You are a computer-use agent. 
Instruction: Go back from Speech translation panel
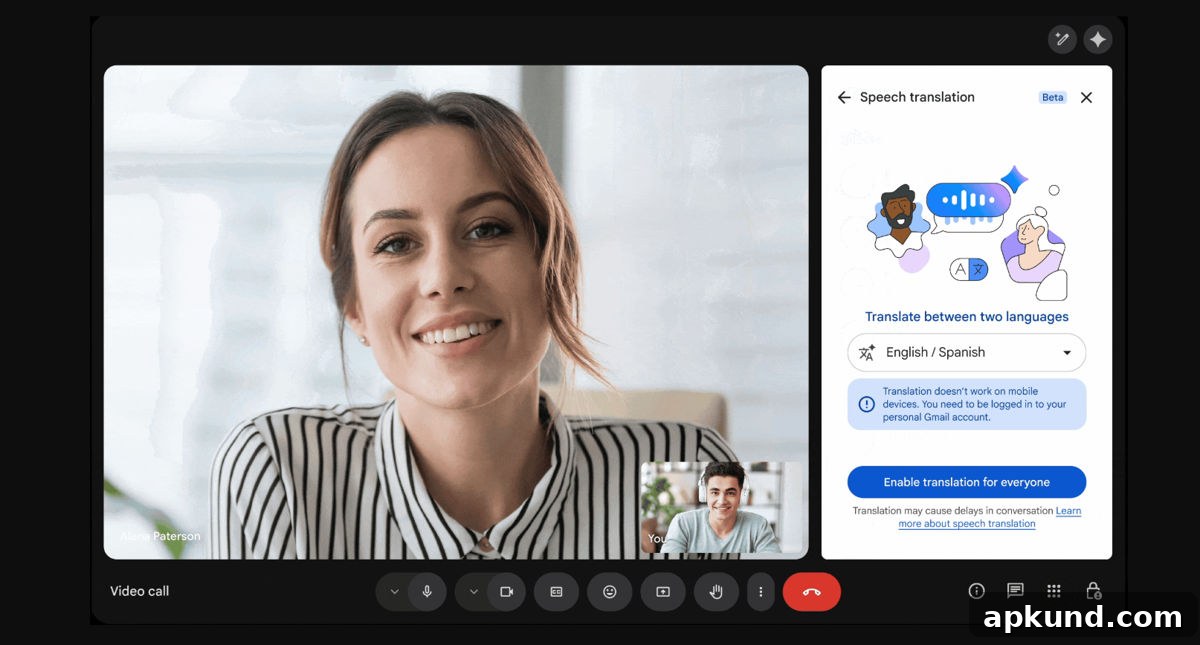click(x=844, y=97)
